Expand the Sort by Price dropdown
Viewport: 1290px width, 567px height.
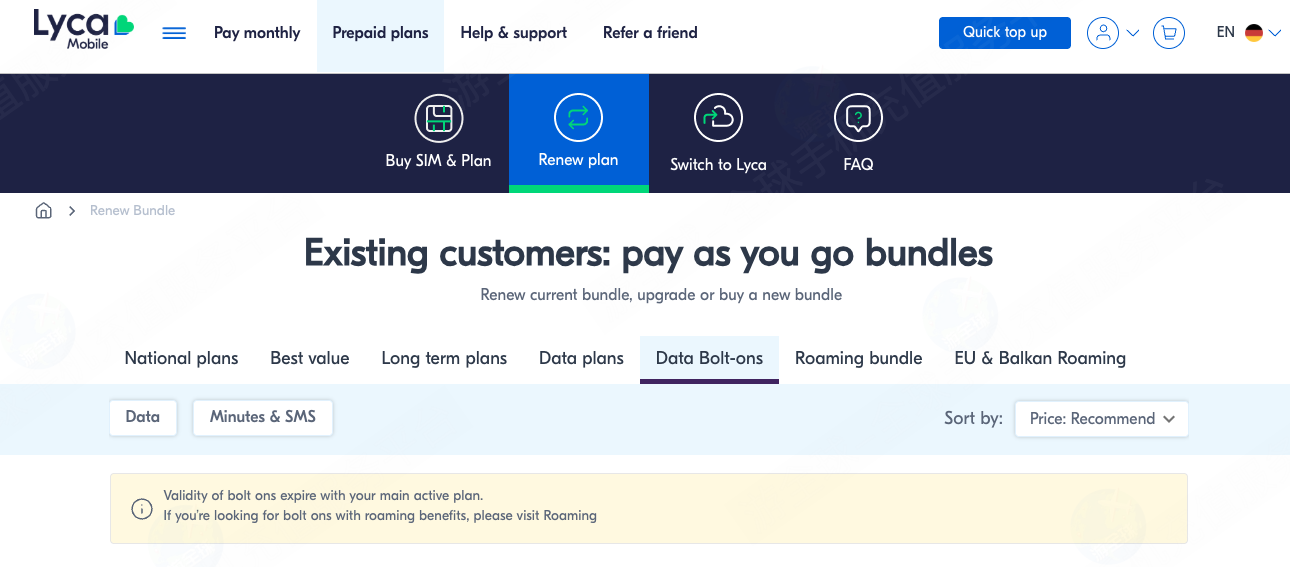pos(1101,419)
